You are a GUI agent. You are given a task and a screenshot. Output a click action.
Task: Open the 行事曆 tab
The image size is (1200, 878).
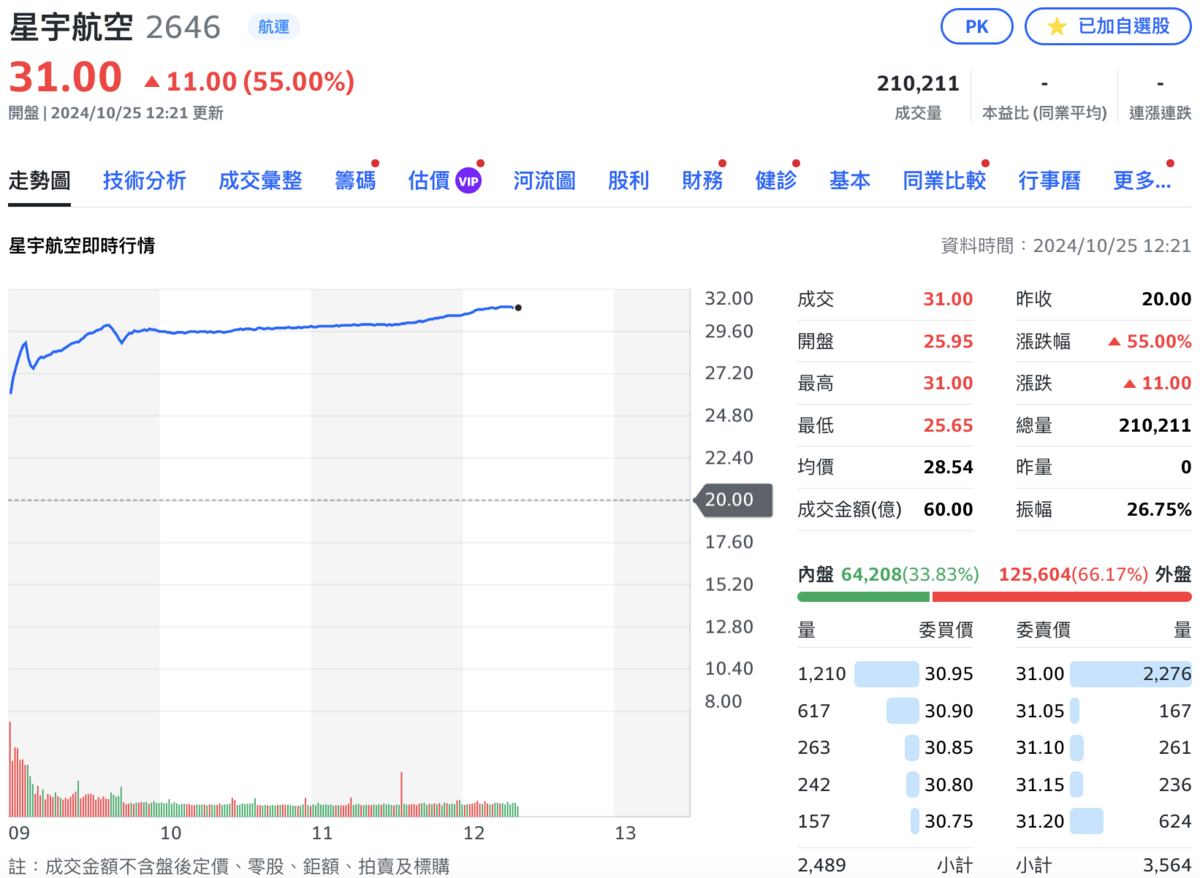[x=1050, y=181]
